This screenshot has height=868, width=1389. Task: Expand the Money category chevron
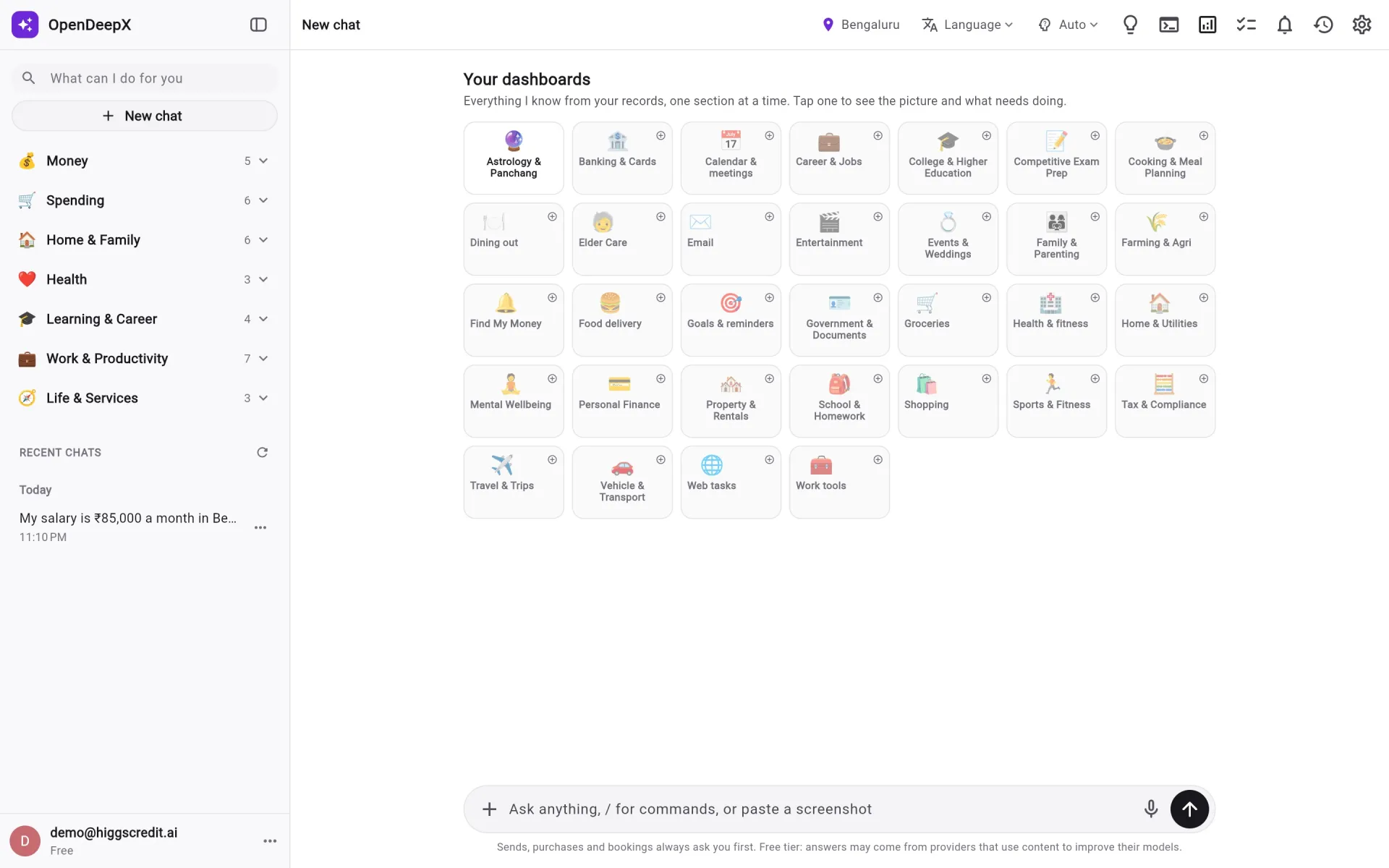pos(263,161)
